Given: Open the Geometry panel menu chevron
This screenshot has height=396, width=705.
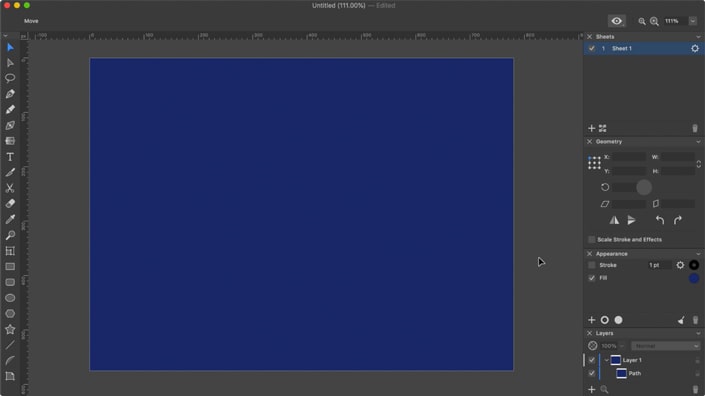Looking at the screenshot, I should 698,142.
